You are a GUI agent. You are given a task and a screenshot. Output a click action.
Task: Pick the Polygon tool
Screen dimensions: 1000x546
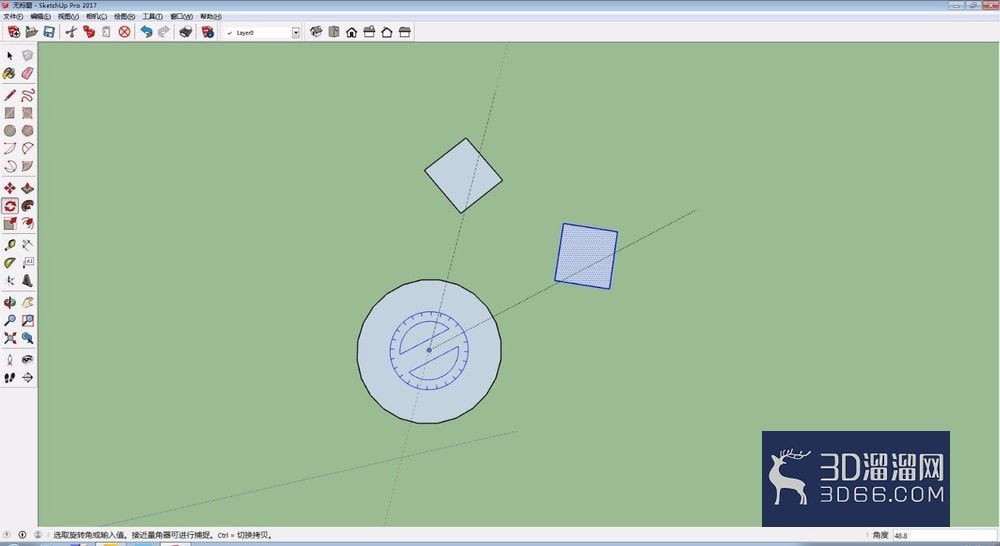[x=27, y=131]
